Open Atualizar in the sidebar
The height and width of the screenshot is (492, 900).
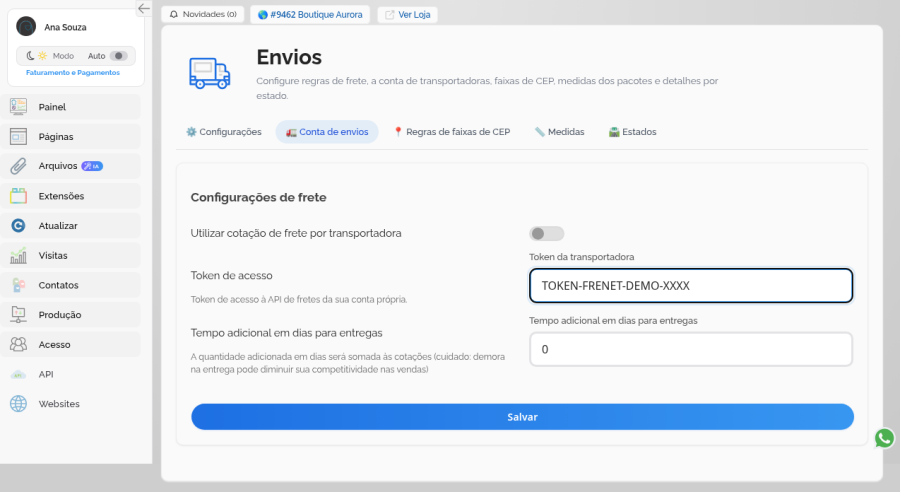[x=71, y=226]
